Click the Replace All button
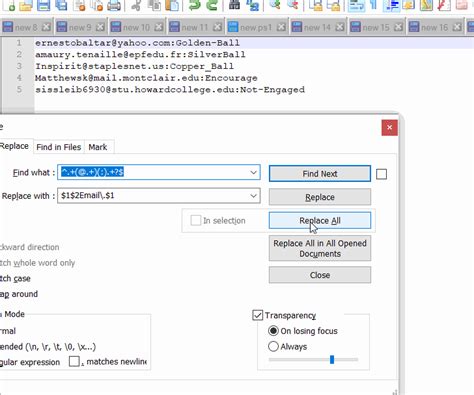Screen dimensions: 474x395 coord(320,220)
